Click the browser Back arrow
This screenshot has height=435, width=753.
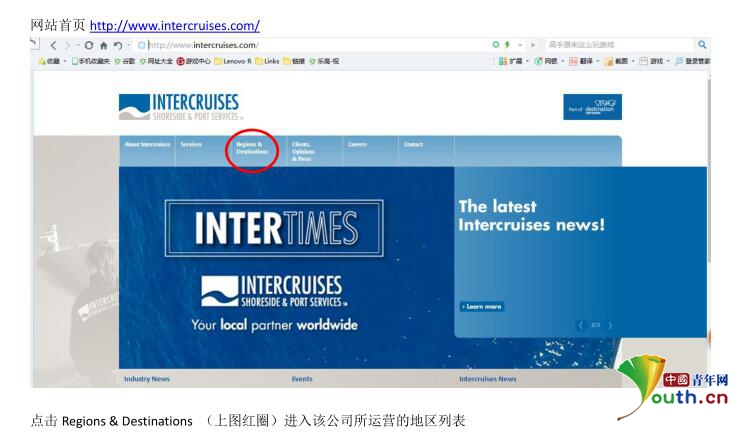coord(53,45)
